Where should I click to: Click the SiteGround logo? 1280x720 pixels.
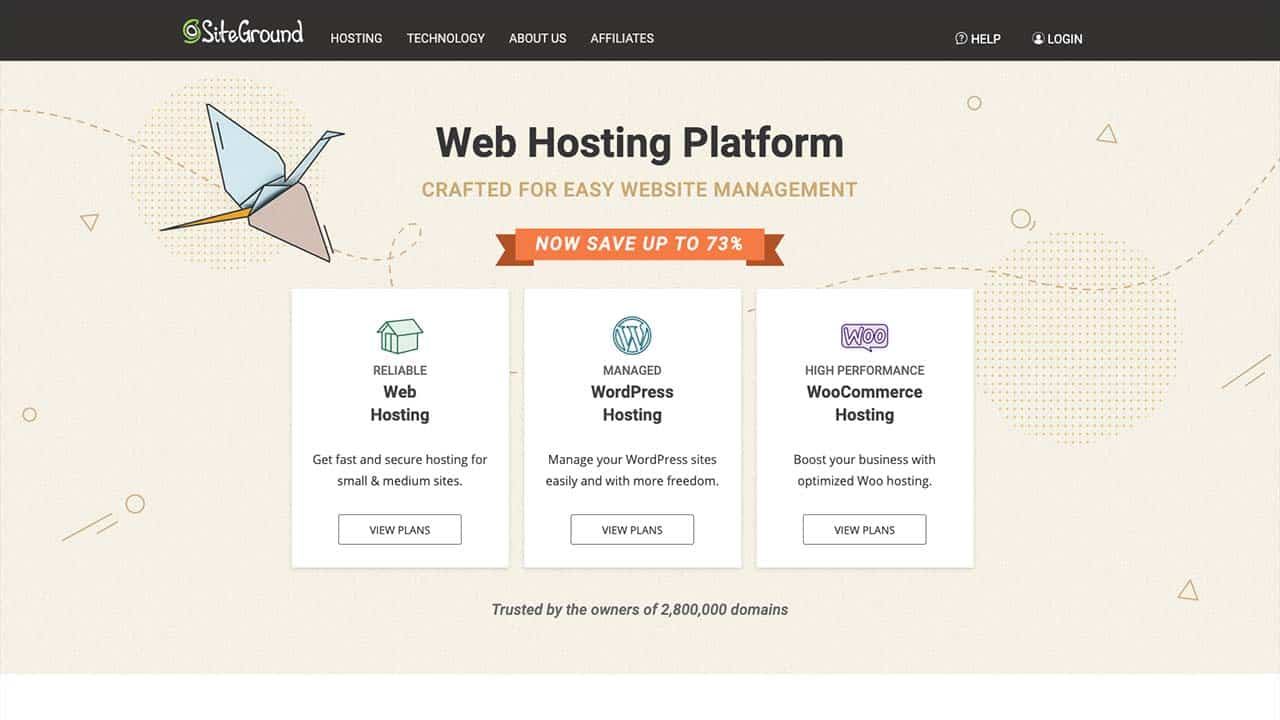point(242,32)
